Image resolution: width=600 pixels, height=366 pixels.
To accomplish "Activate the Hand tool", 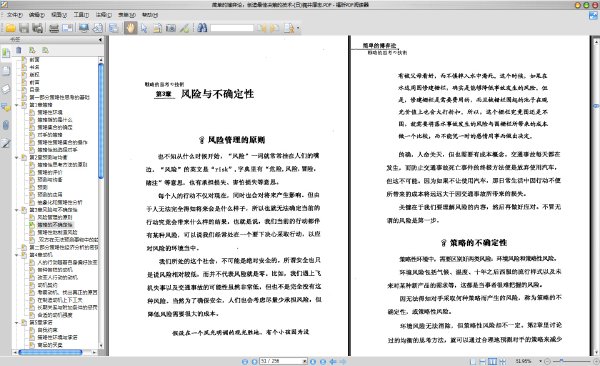I will tap(130, 28).
